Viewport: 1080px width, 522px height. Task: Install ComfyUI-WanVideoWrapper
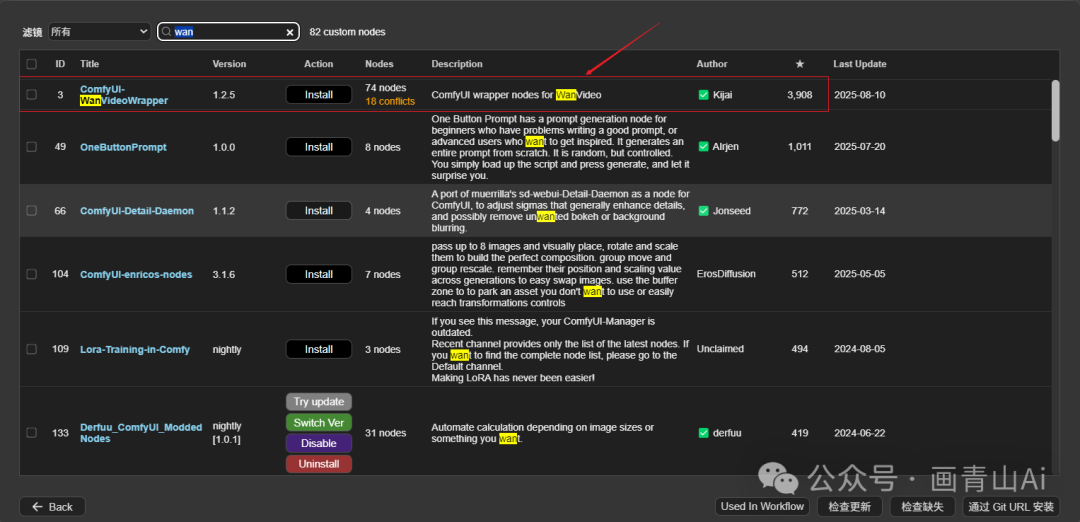tap(319, 95)
